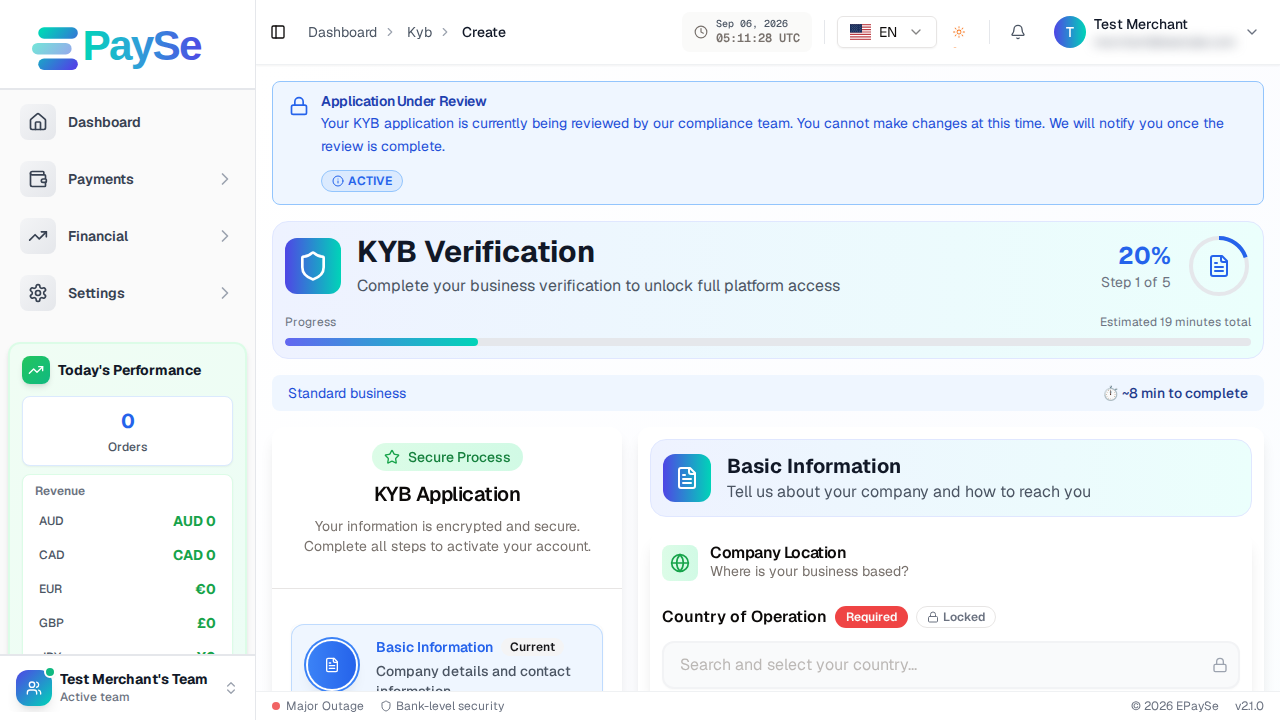
Task: Click the US flag icon
Action: pyautogui.click(x=860, y=32)
